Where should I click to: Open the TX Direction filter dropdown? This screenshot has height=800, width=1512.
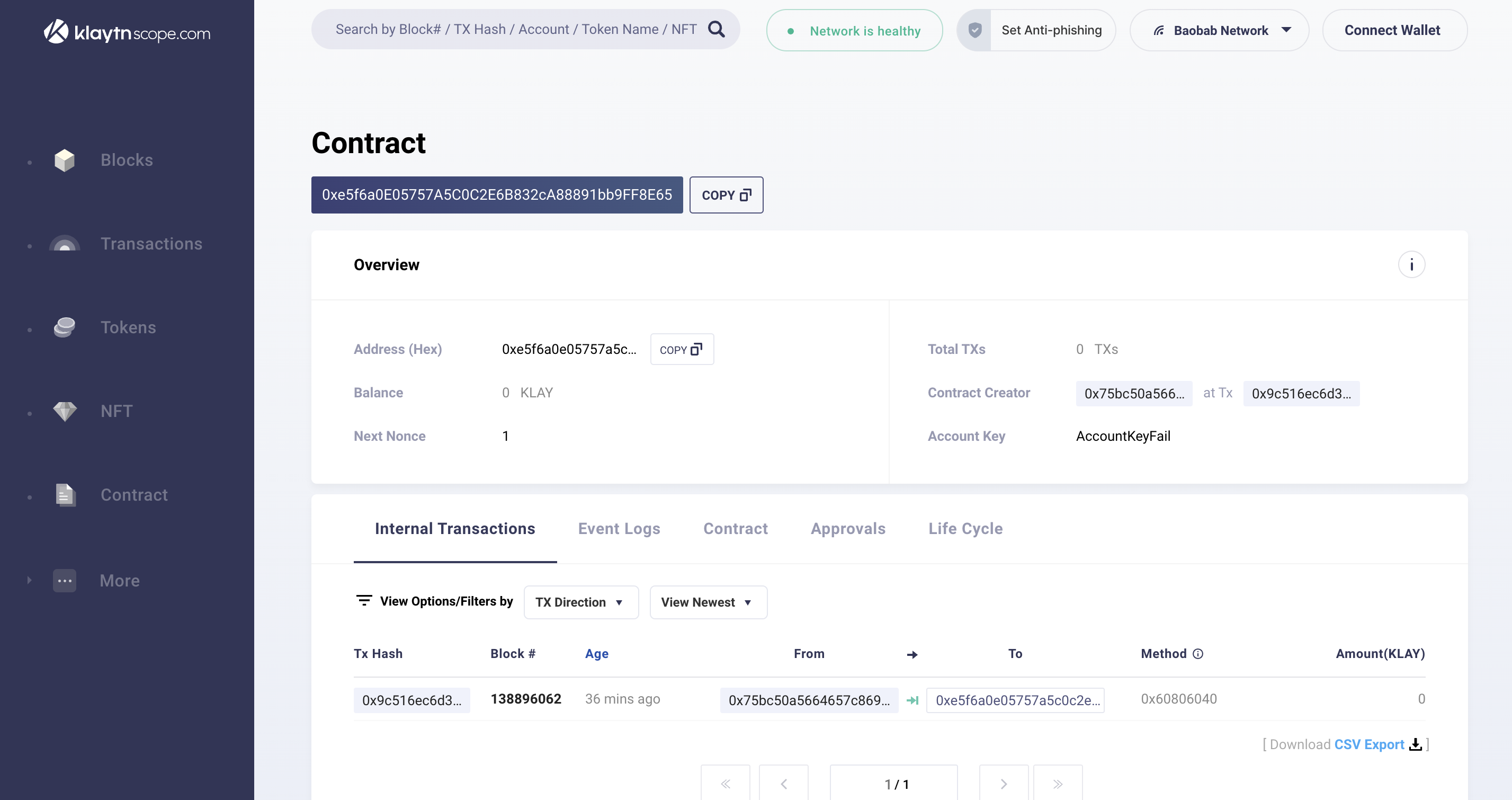click(x=580, y=602)
